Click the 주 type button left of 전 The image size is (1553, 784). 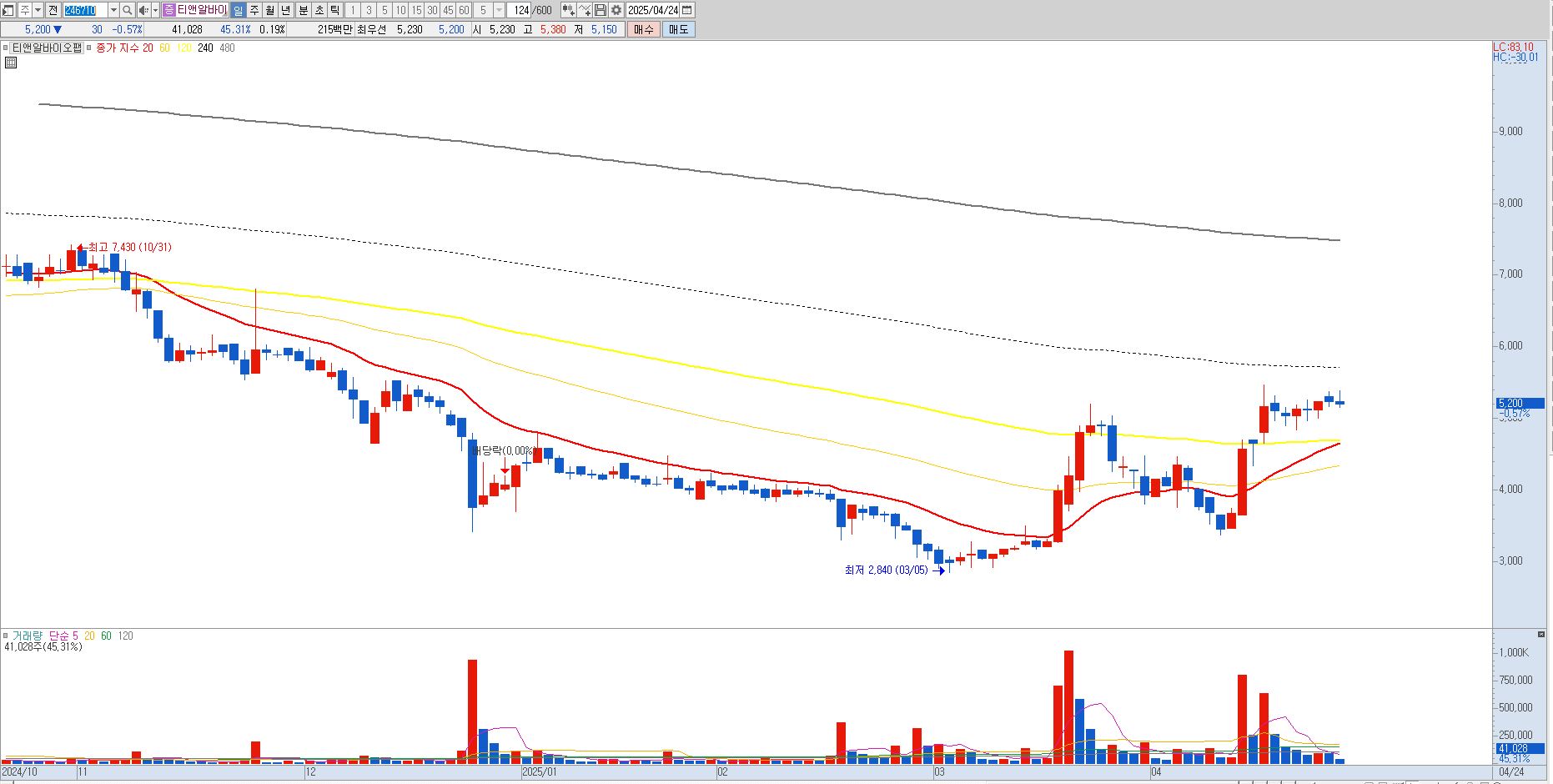(24, 10)
